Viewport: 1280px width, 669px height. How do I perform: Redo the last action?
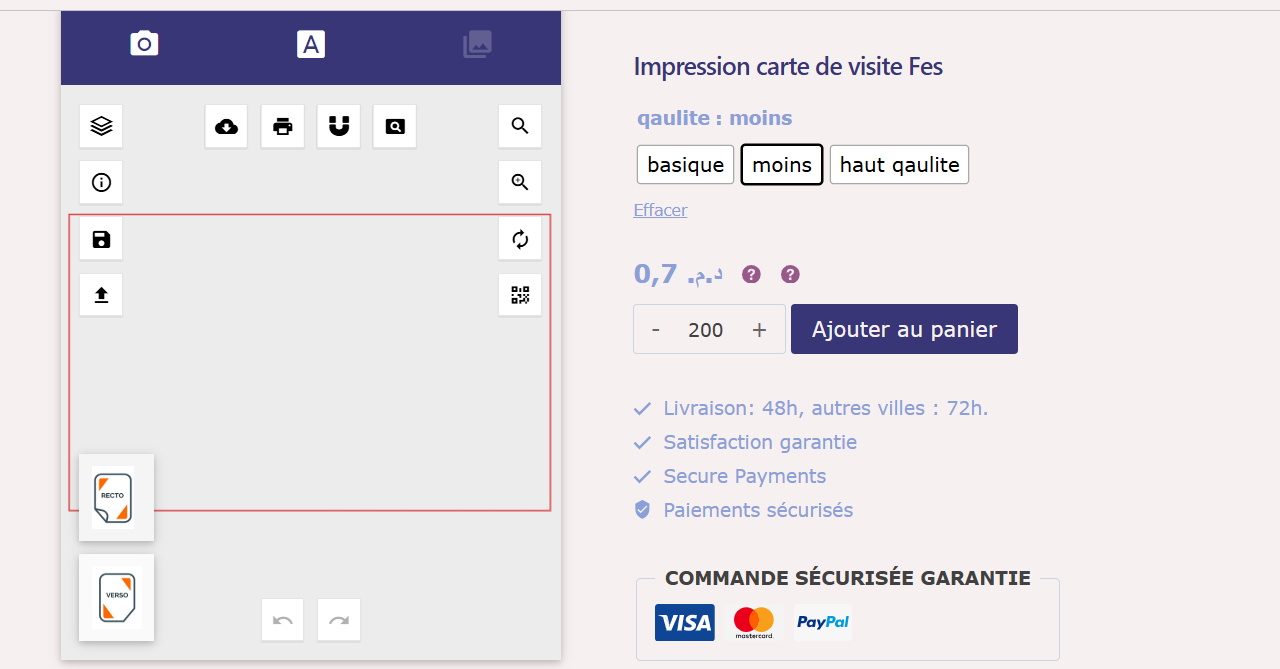(339, 620)
